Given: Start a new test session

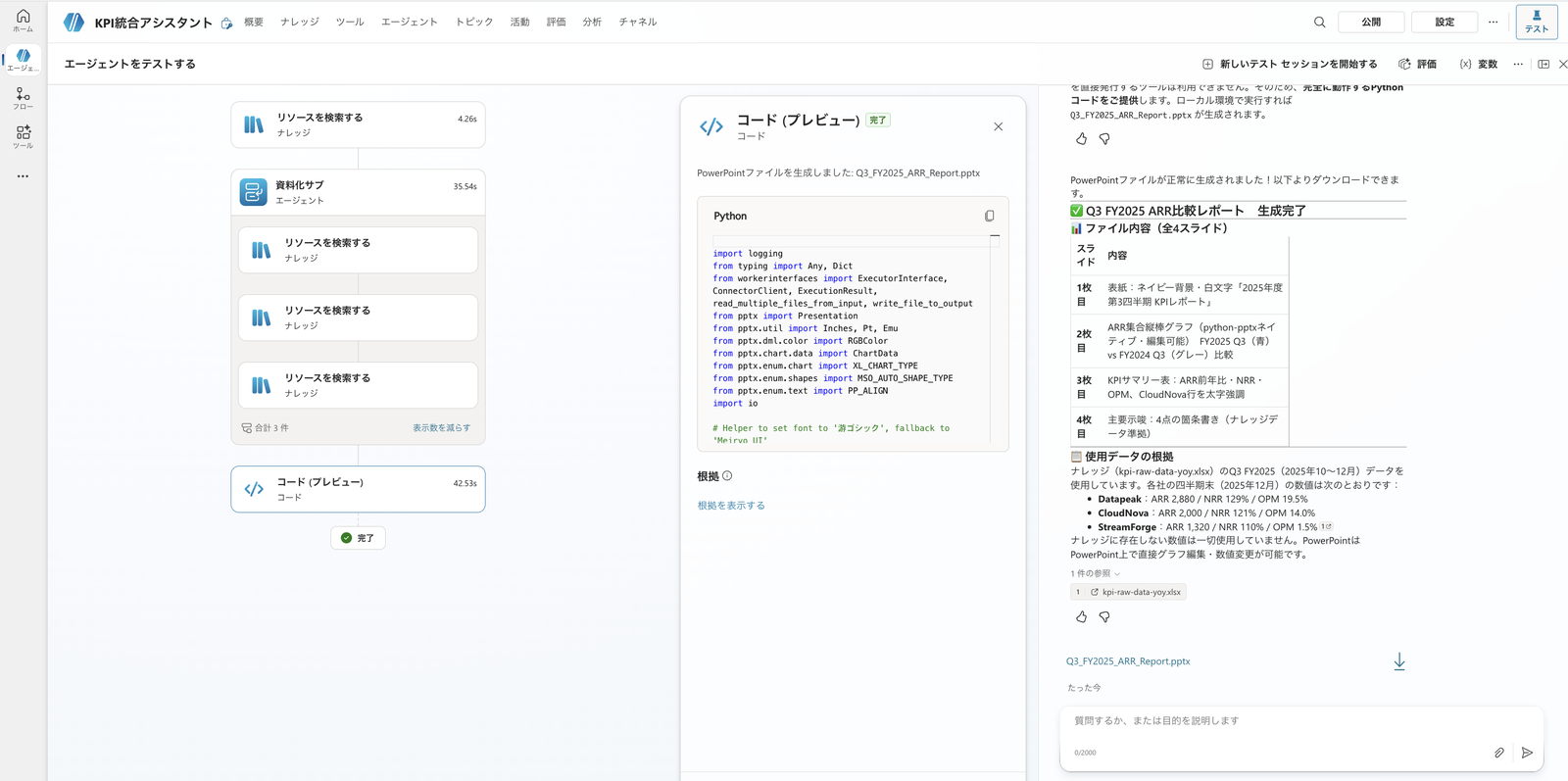Looking at the screenshot, I should click(1289, 64).
